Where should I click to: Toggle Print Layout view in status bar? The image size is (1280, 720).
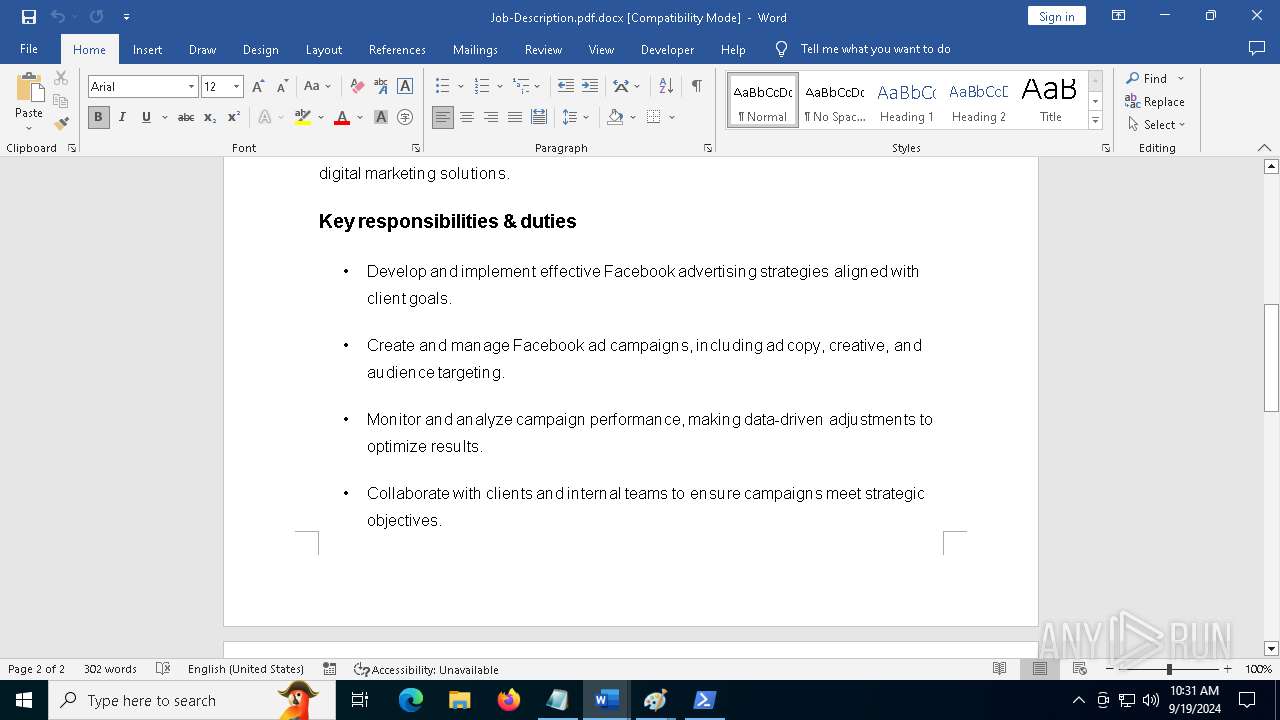[1040, 669]
